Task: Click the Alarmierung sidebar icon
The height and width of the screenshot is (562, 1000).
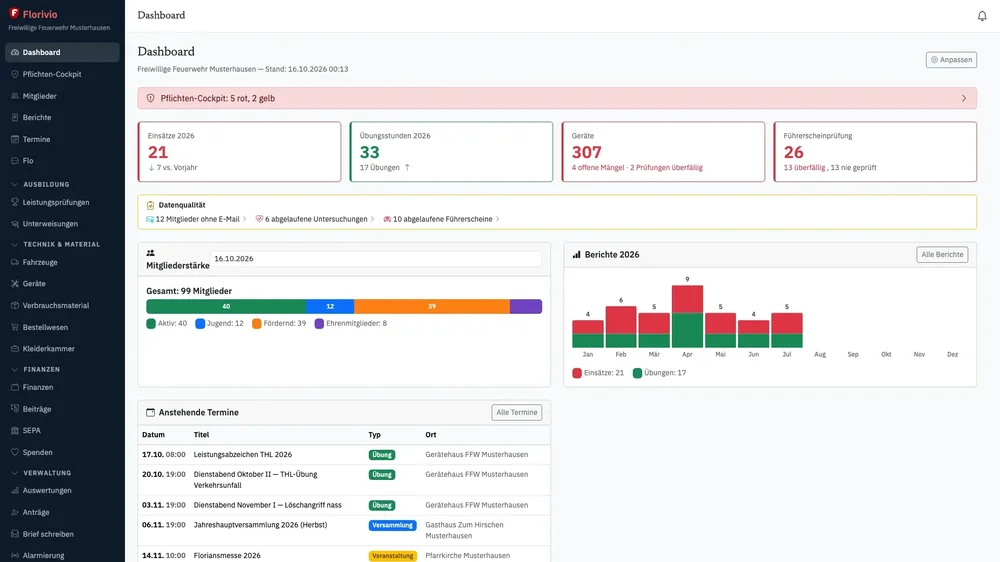Action: 15,556
